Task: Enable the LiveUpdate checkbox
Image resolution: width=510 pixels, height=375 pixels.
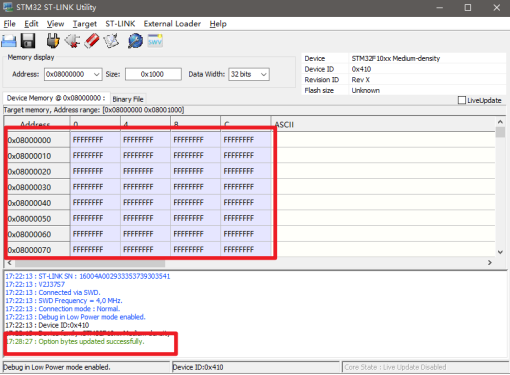Action: [x=462, y=100]
